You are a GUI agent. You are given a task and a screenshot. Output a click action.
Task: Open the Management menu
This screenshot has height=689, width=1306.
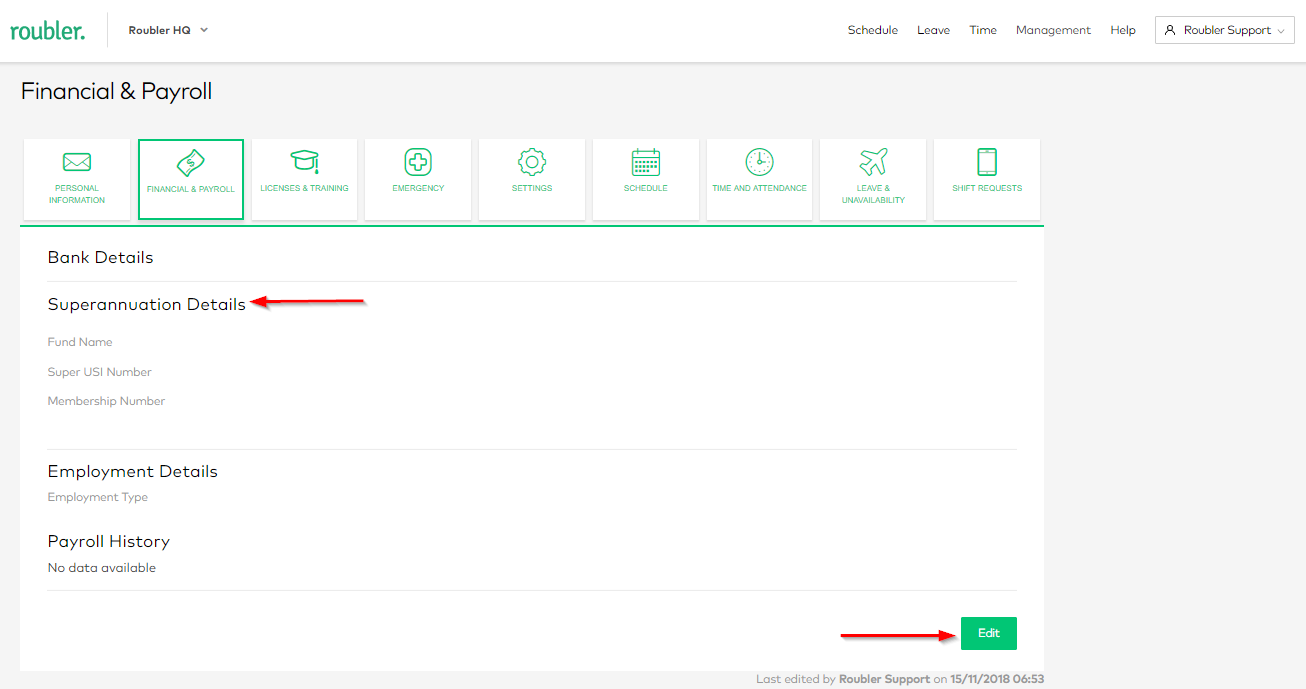pyautogui.click(x=1053, y=30)
